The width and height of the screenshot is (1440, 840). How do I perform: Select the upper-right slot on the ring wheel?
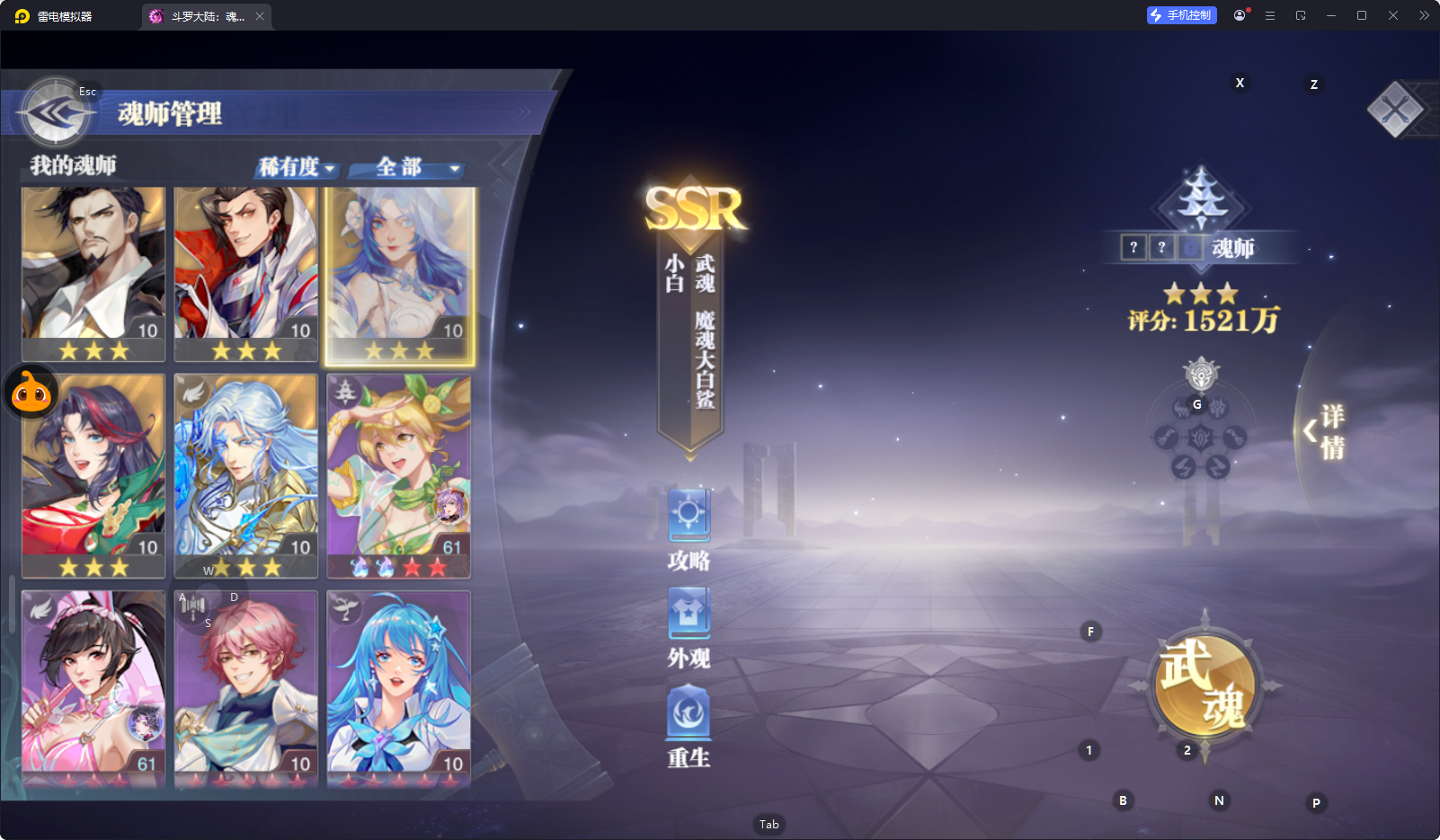coord(1218,409)
